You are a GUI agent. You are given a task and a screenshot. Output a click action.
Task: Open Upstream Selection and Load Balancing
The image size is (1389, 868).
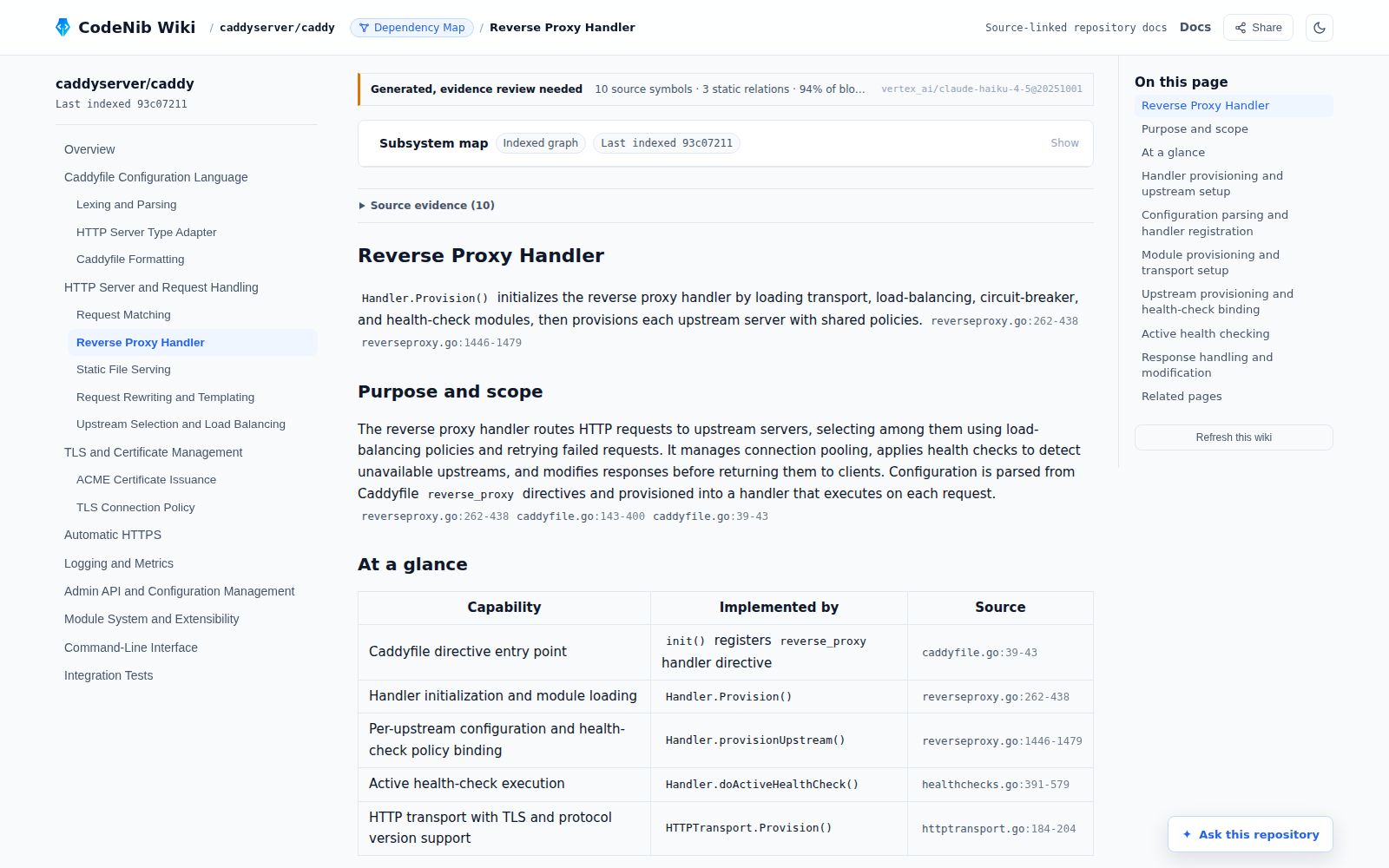tap(181, 424)
